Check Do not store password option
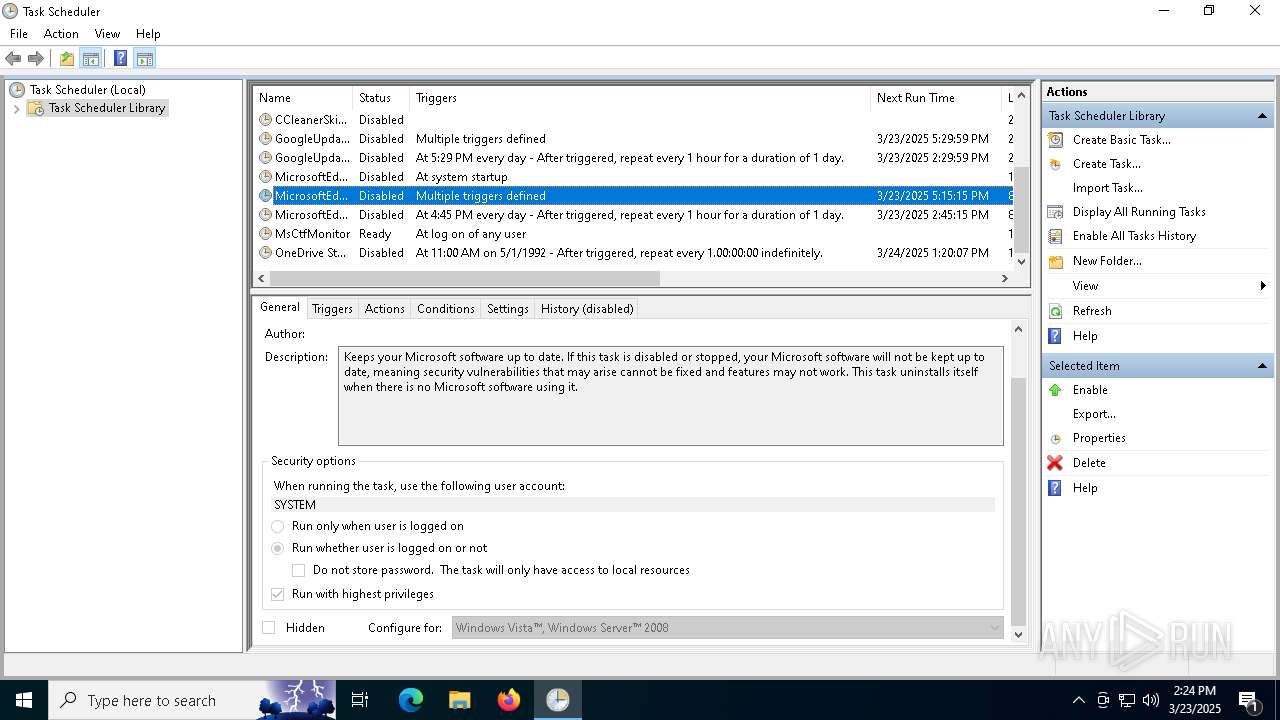The height and width of the screenshot is (720, 1280). tap(298, 570)
